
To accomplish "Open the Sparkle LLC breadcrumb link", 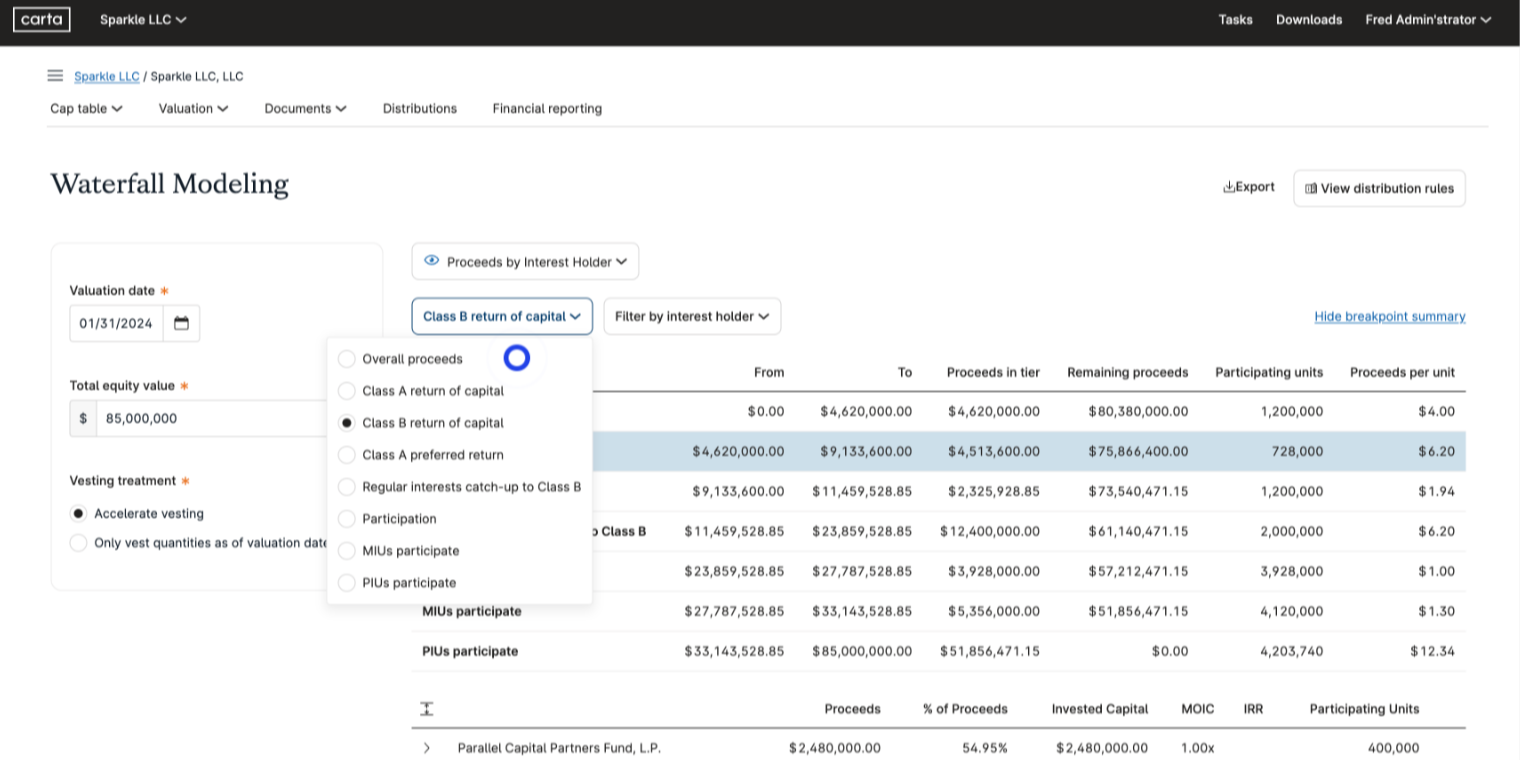I will pos(106,76).
